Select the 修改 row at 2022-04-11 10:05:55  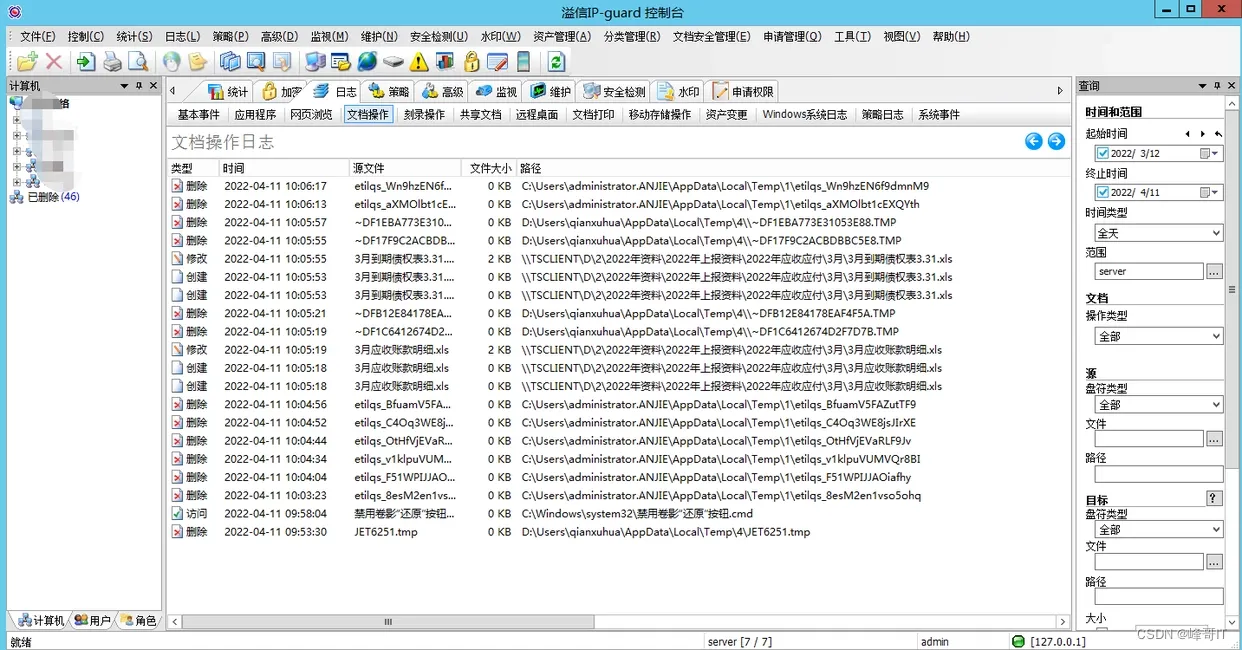point(618,259)
